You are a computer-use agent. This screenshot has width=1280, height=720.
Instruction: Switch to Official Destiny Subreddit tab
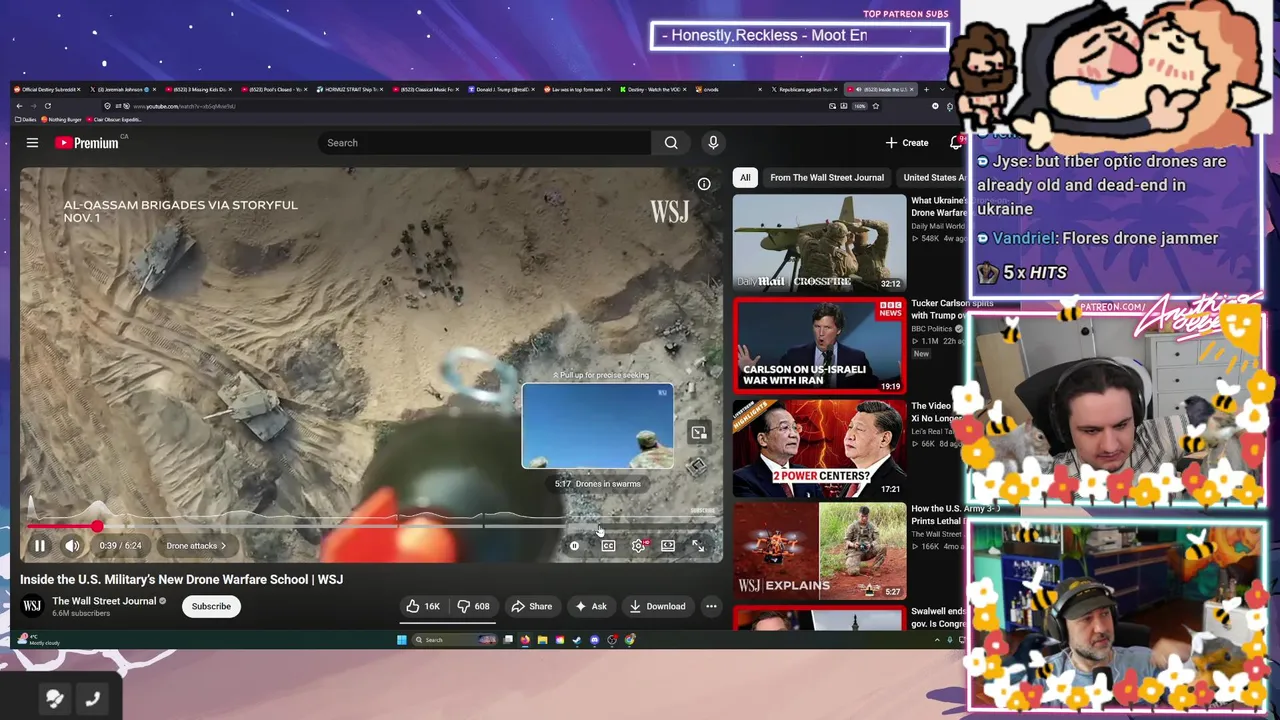click(x=49, y=90)
